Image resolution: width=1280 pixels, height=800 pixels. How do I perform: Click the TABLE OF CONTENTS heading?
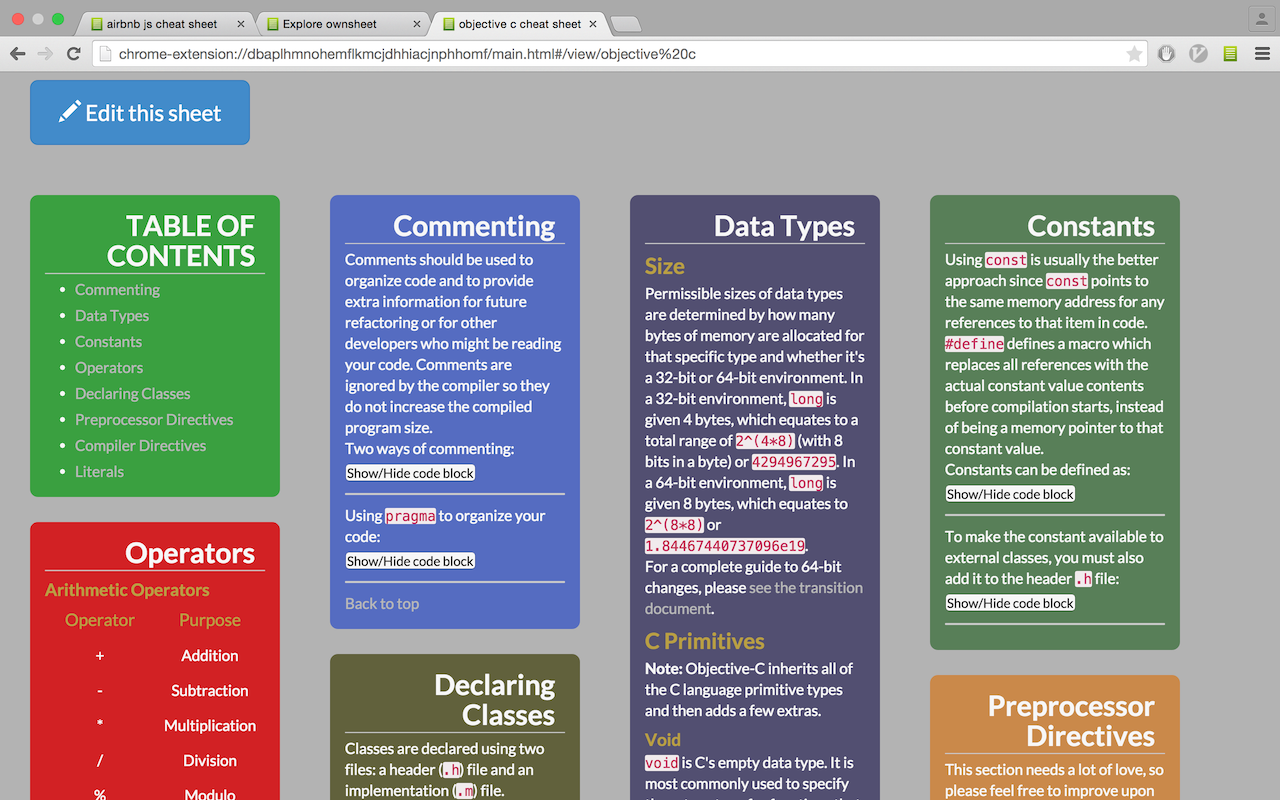pyautogui.click(x=181, y=241)
